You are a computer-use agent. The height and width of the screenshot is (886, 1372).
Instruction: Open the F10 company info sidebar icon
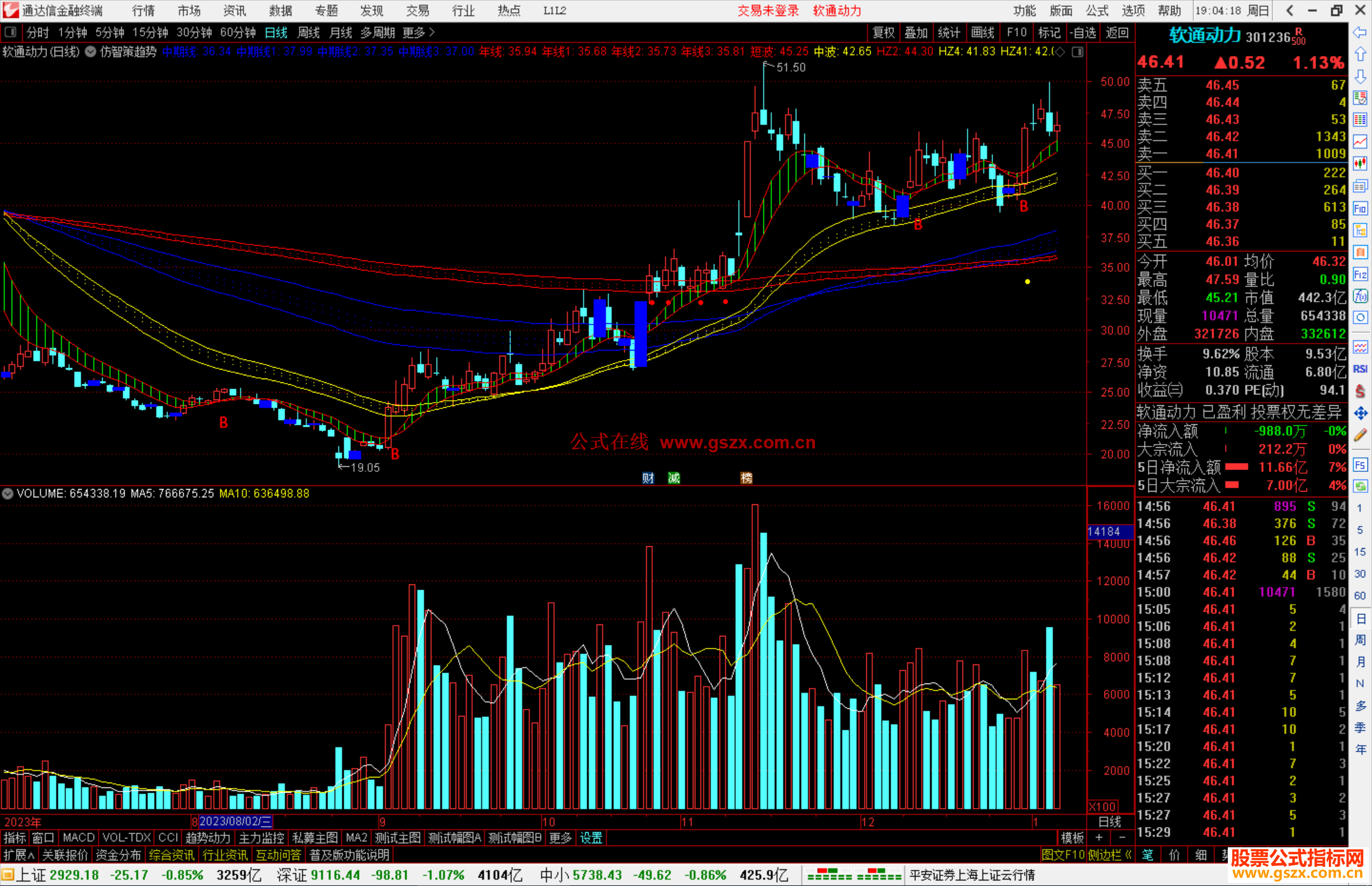tap(1360, 208)
